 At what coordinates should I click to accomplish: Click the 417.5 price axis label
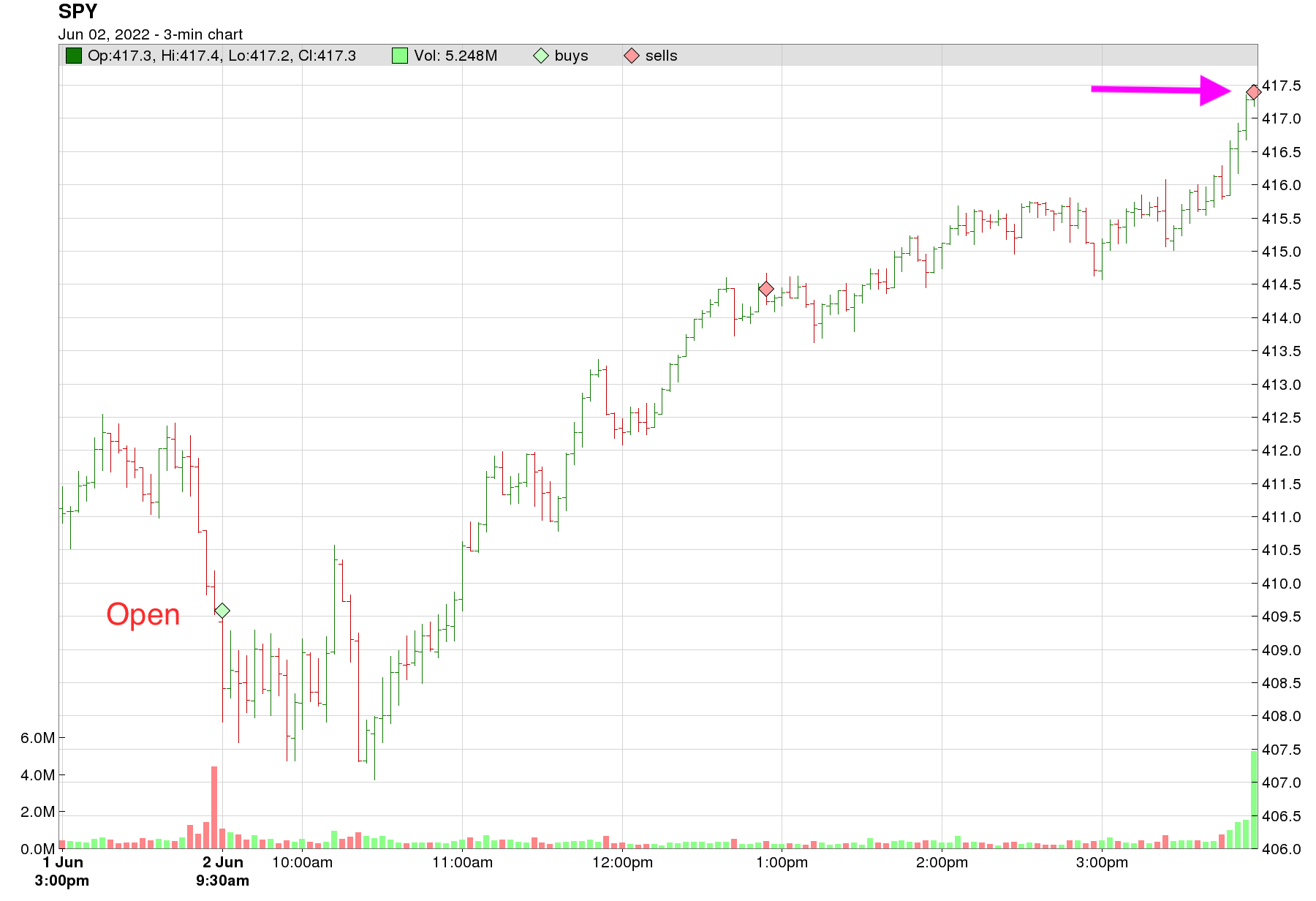[1282, 86]
